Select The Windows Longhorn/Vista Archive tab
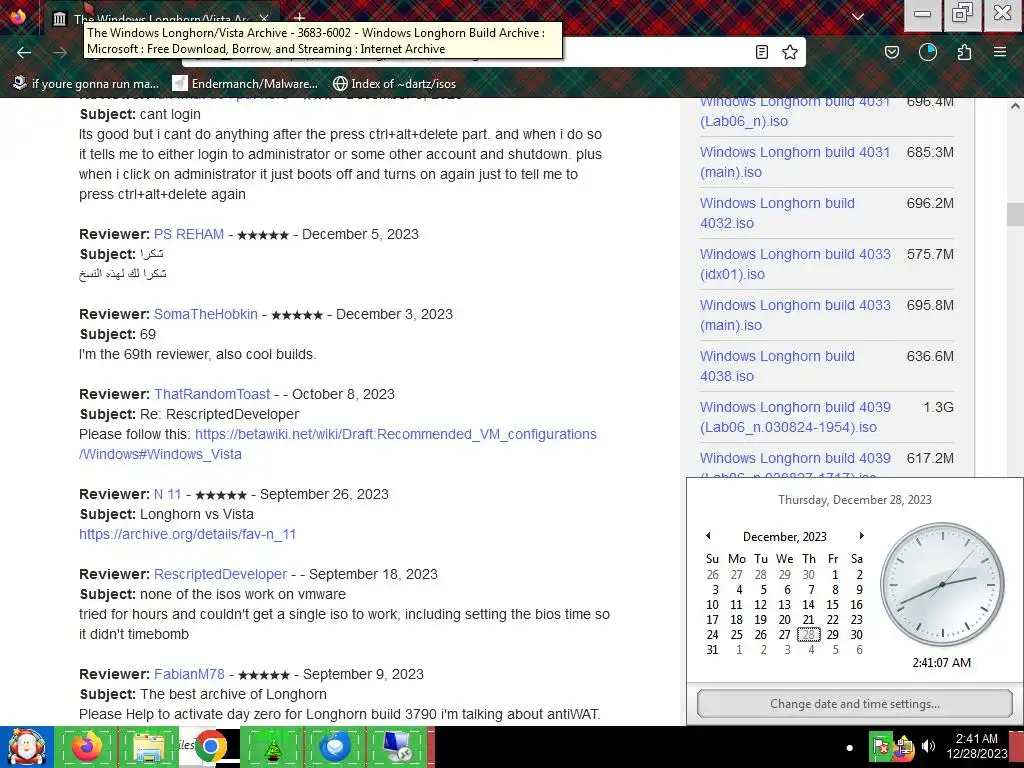 162,18
